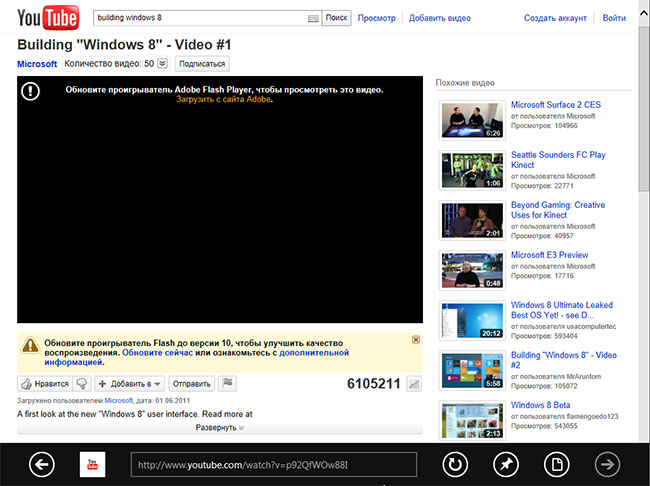Image resolution: width=650 pixels, height=486 pixels.
Task: Click the 'Отправить' share button
Action: point(192,384)
